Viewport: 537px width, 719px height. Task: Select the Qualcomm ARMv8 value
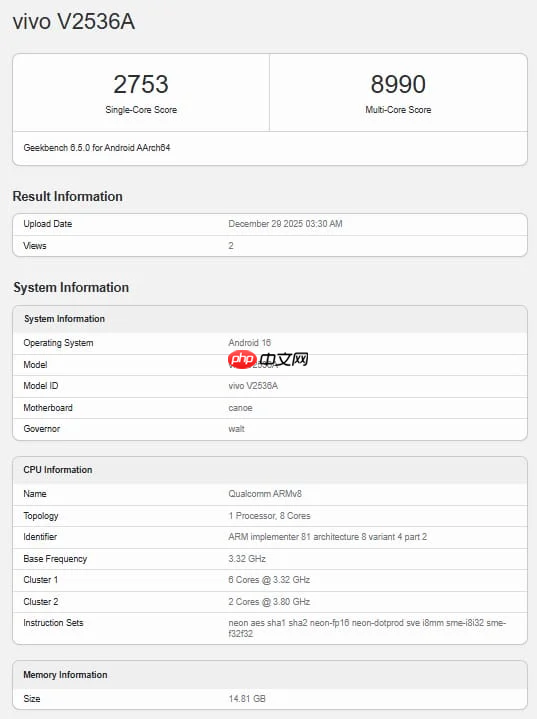[265, 494]
